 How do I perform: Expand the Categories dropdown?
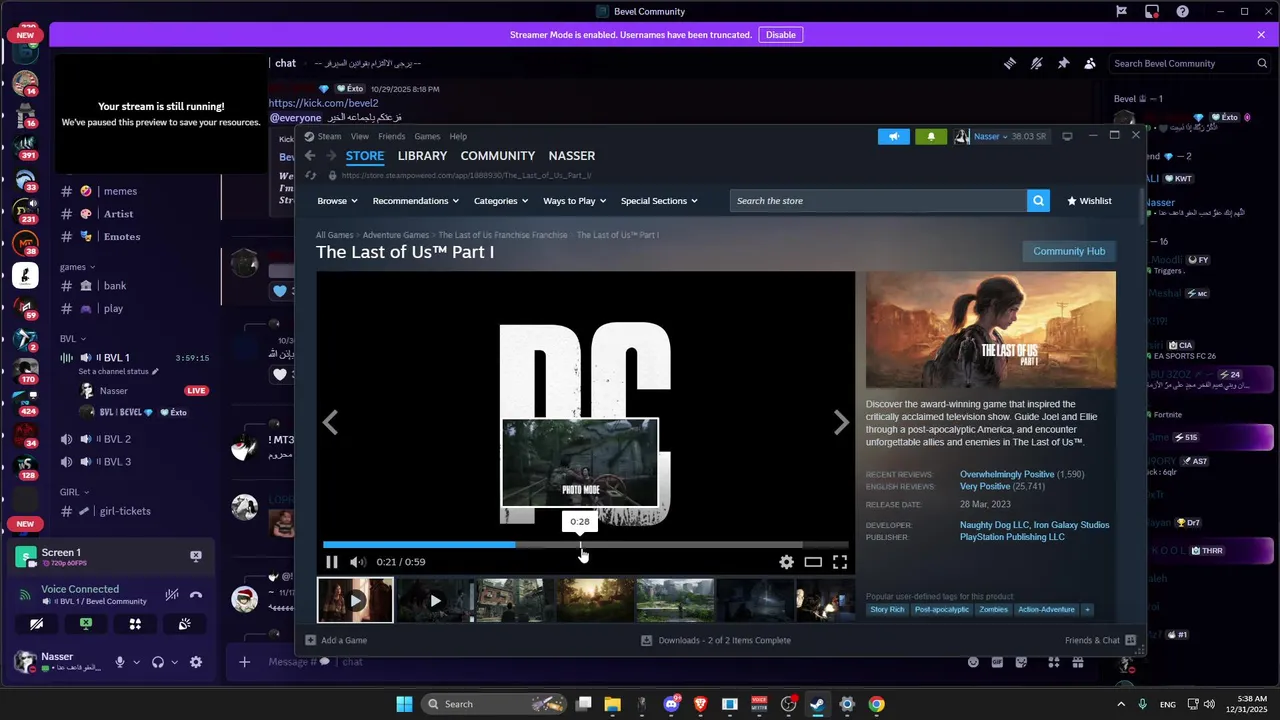coord(501,201)
